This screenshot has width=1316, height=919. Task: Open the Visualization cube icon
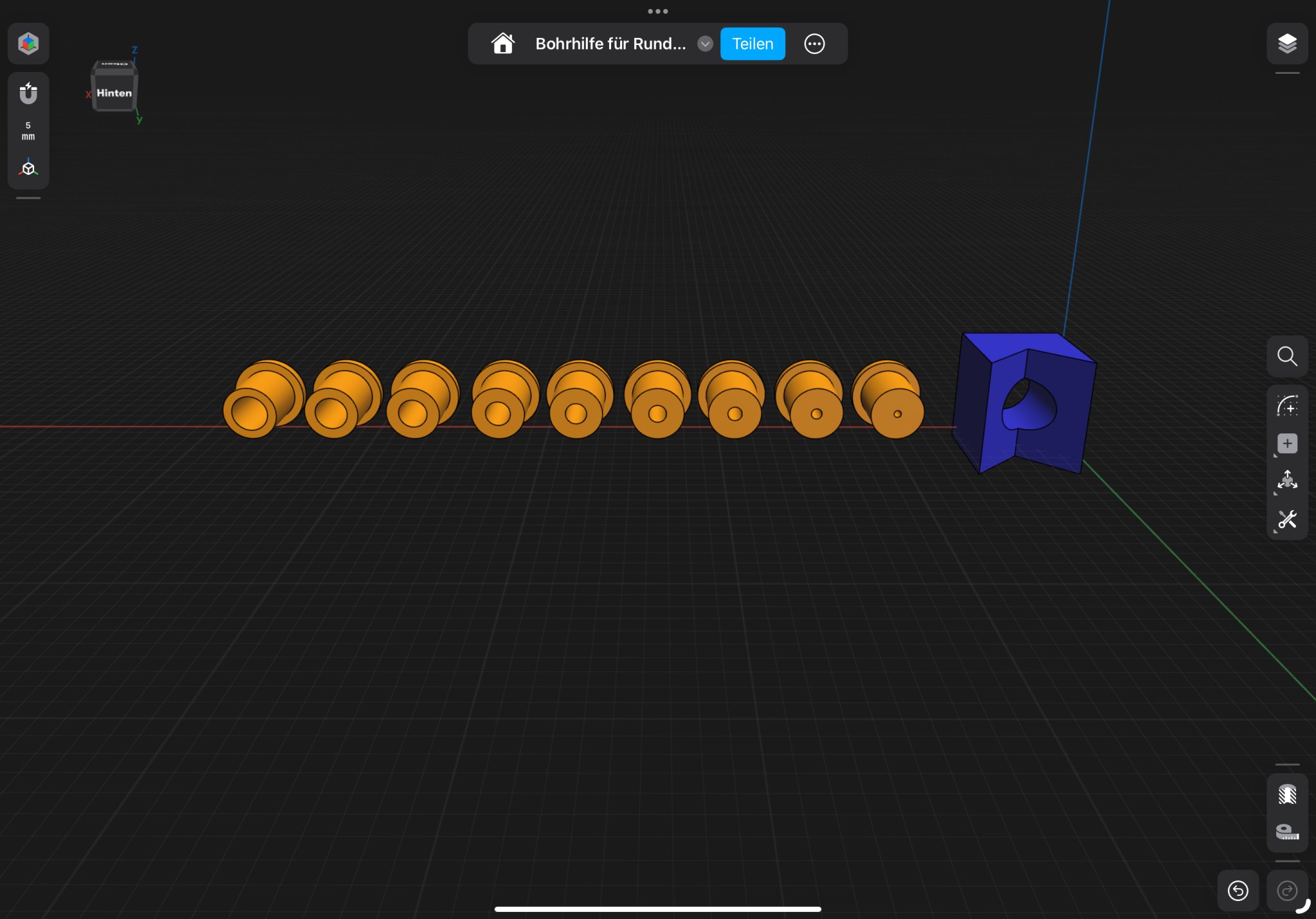[28, 44]
